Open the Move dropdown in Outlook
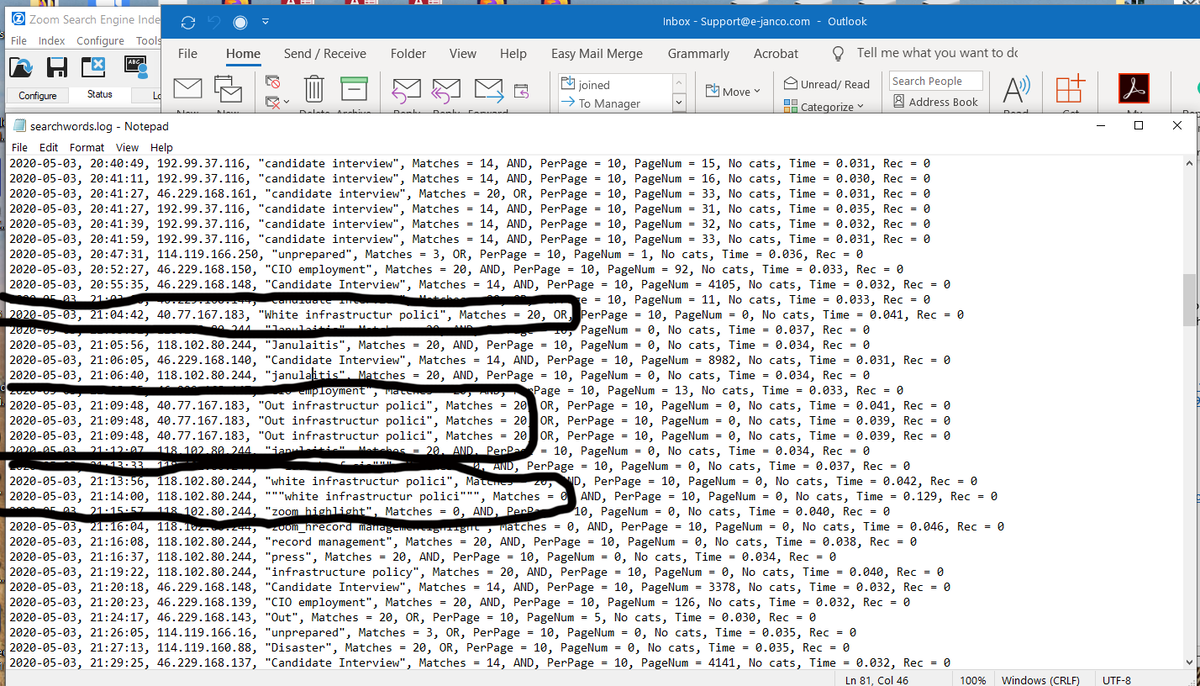 point(733,91)
